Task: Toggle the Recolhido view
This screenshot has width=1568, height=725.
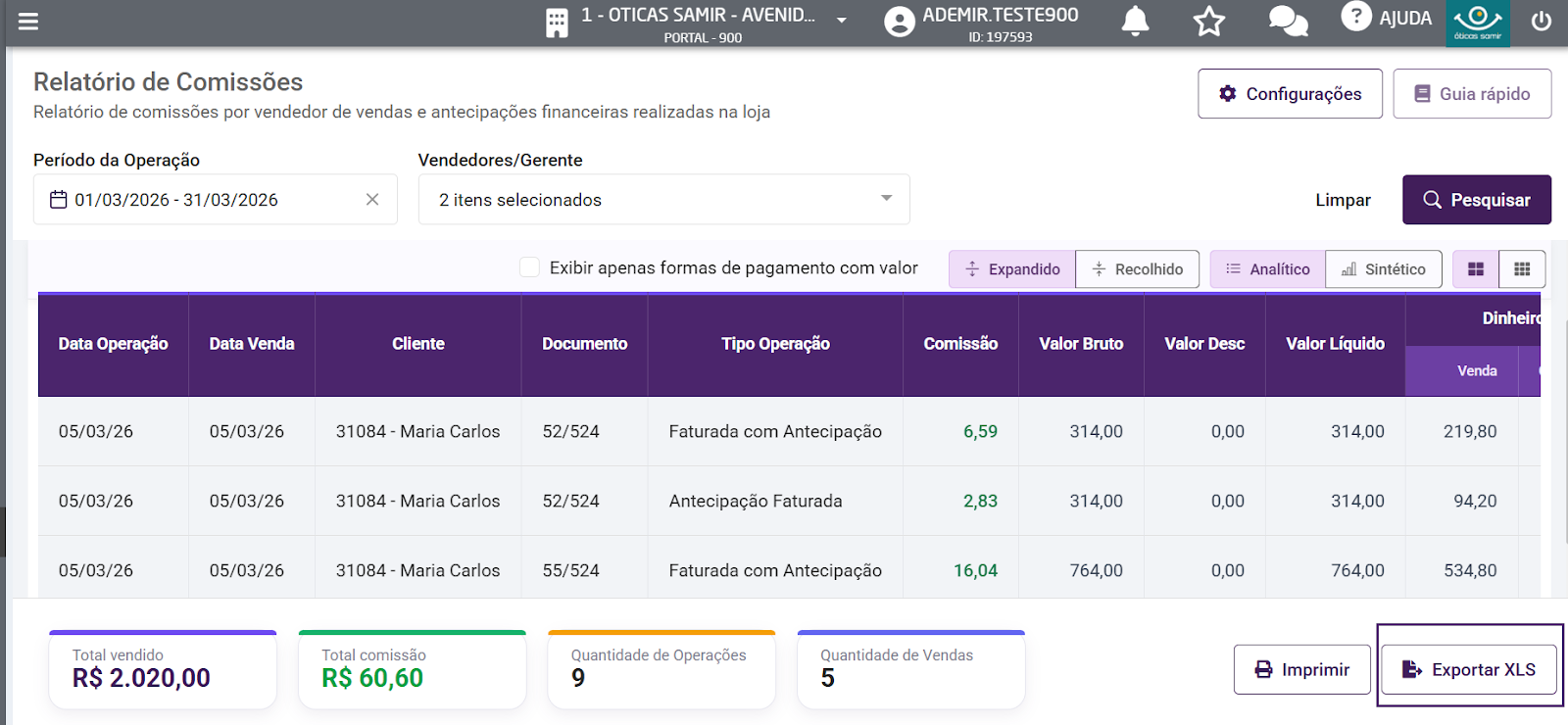Action: coord(1138,269)
